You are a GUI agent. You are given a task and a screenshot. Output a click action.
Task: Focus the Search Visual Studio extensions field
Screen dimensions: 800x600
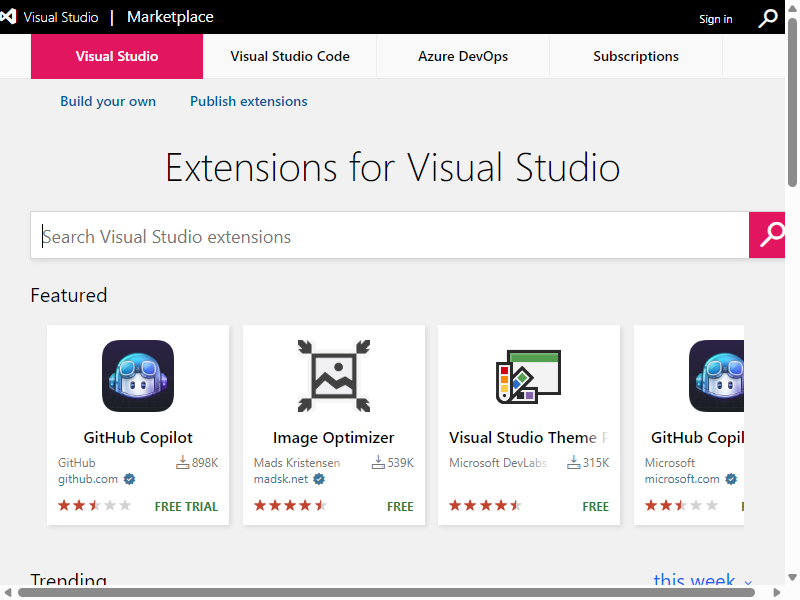coord(390,235)
